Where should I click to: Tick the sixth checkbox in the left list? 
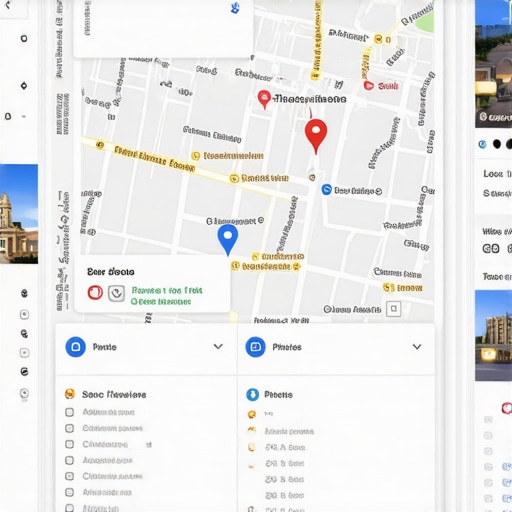69,492
